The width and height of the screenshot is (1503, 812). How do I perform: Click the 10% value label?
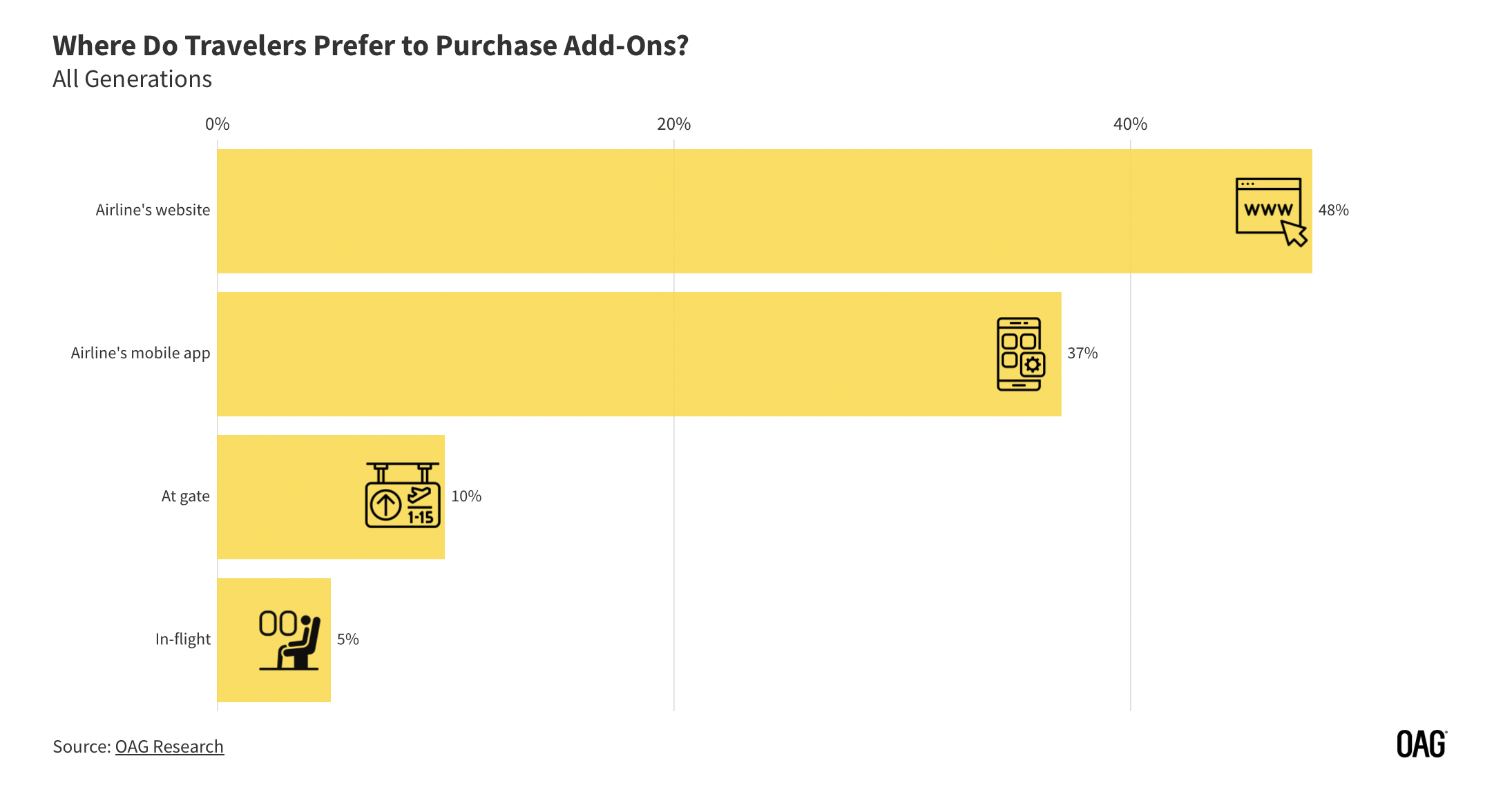tap(466, 496)
